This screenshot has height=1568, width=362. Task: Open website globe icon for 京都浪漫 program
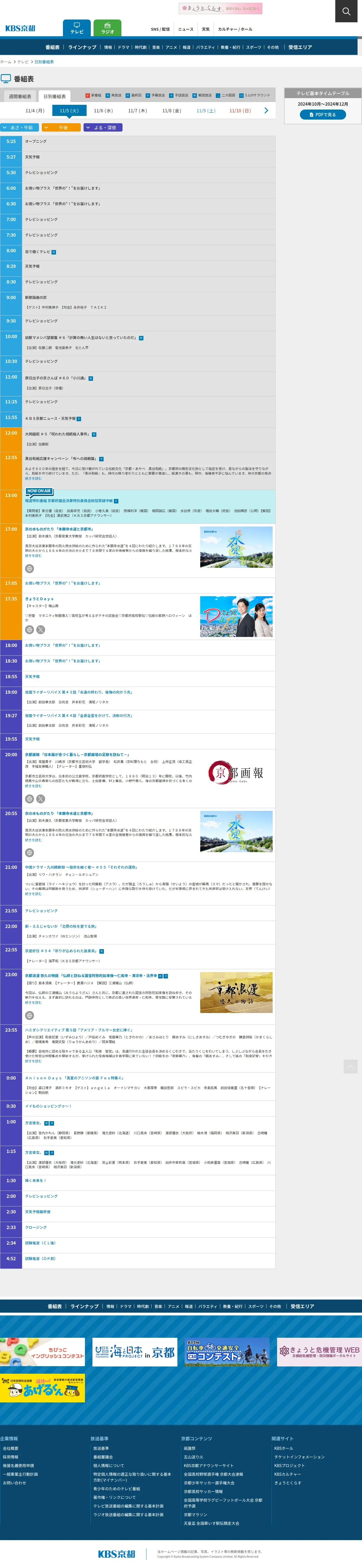pyautogui.click(x=29, y=1015)
